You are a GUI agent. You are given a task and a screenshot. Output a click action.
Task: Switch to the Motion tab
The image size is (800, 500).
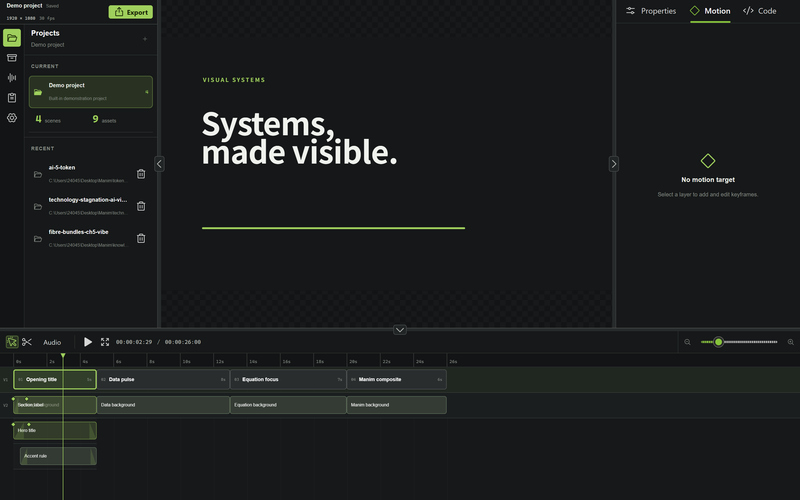point(710,11)
